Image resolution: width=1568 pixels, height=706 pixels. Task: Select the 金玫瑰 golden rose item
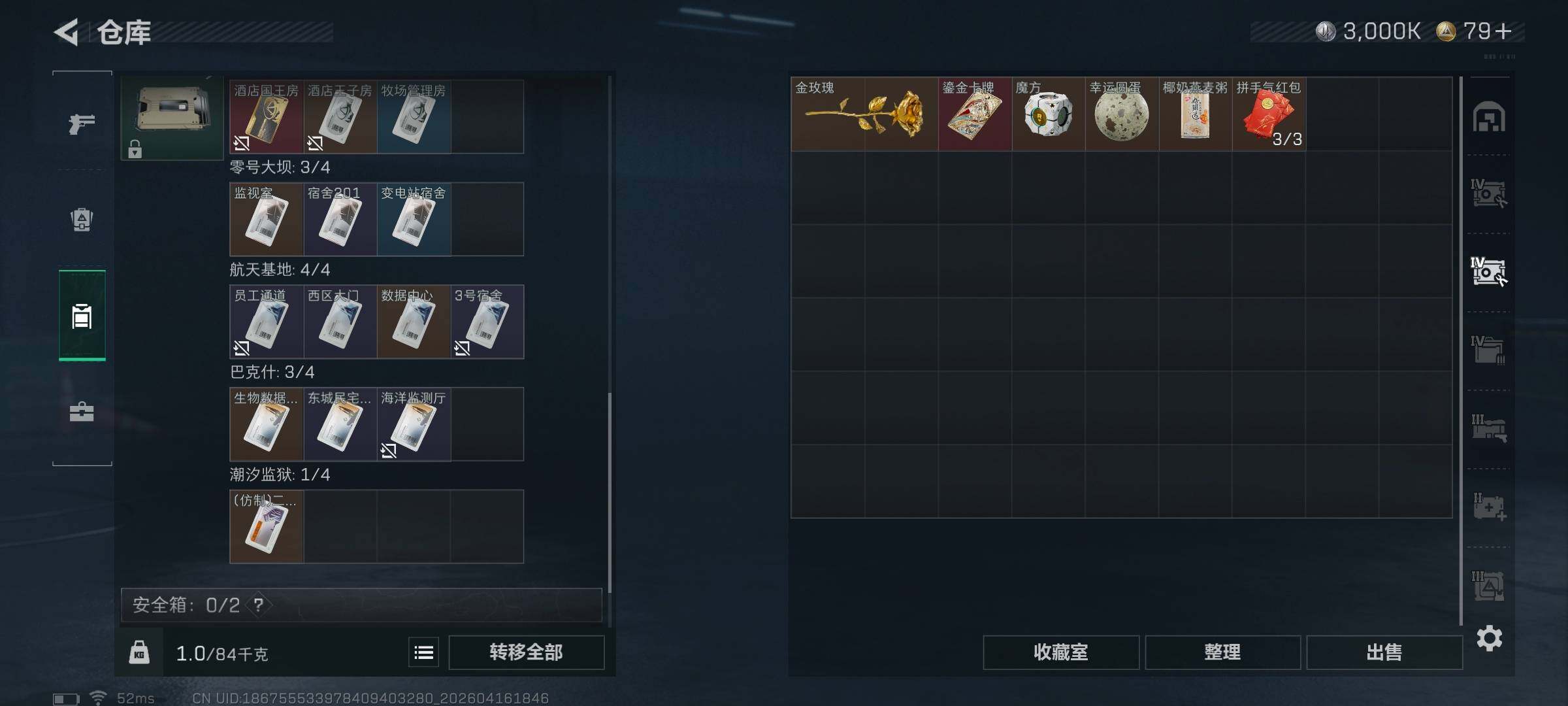click(864, 114)
